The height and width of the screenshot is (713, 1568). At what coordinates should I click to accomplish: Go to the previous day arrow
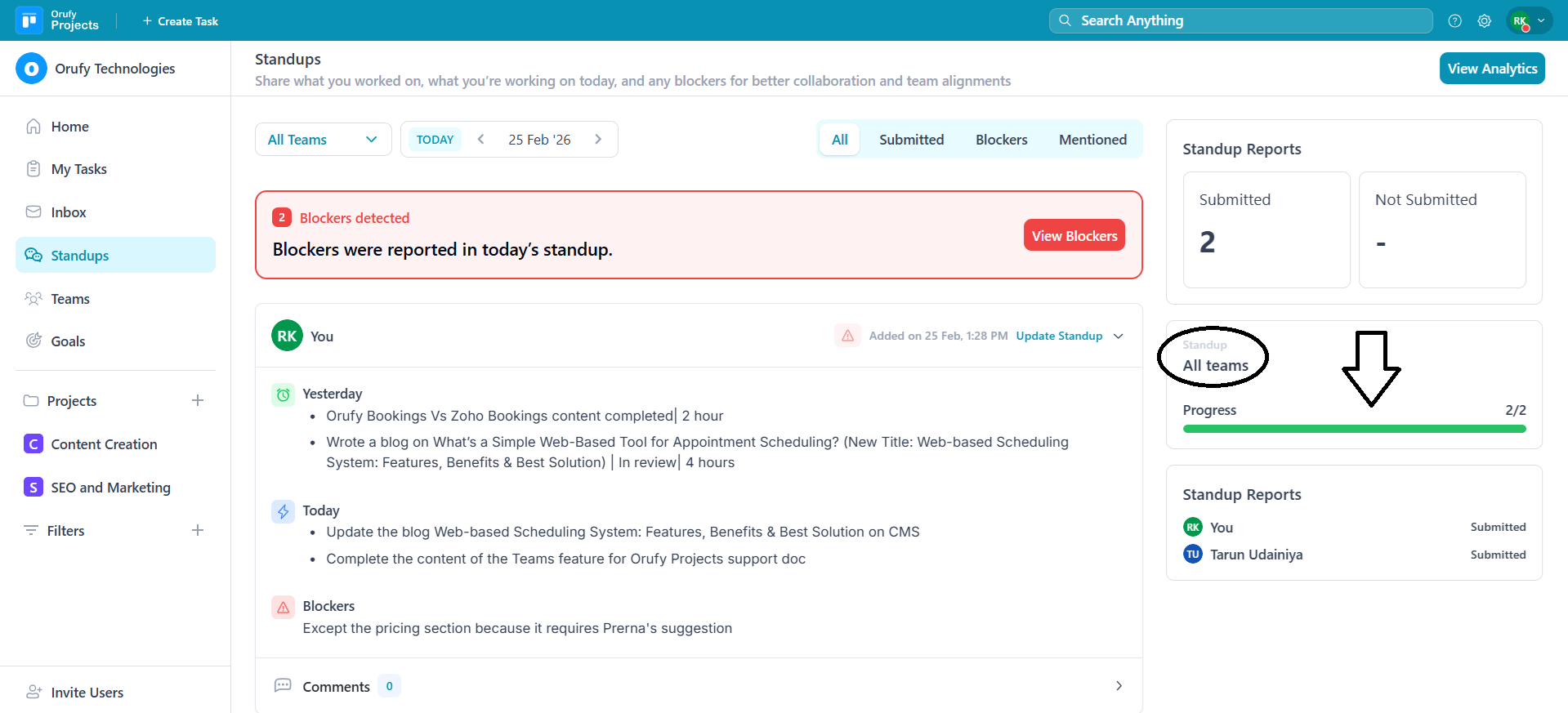point(481,140)
